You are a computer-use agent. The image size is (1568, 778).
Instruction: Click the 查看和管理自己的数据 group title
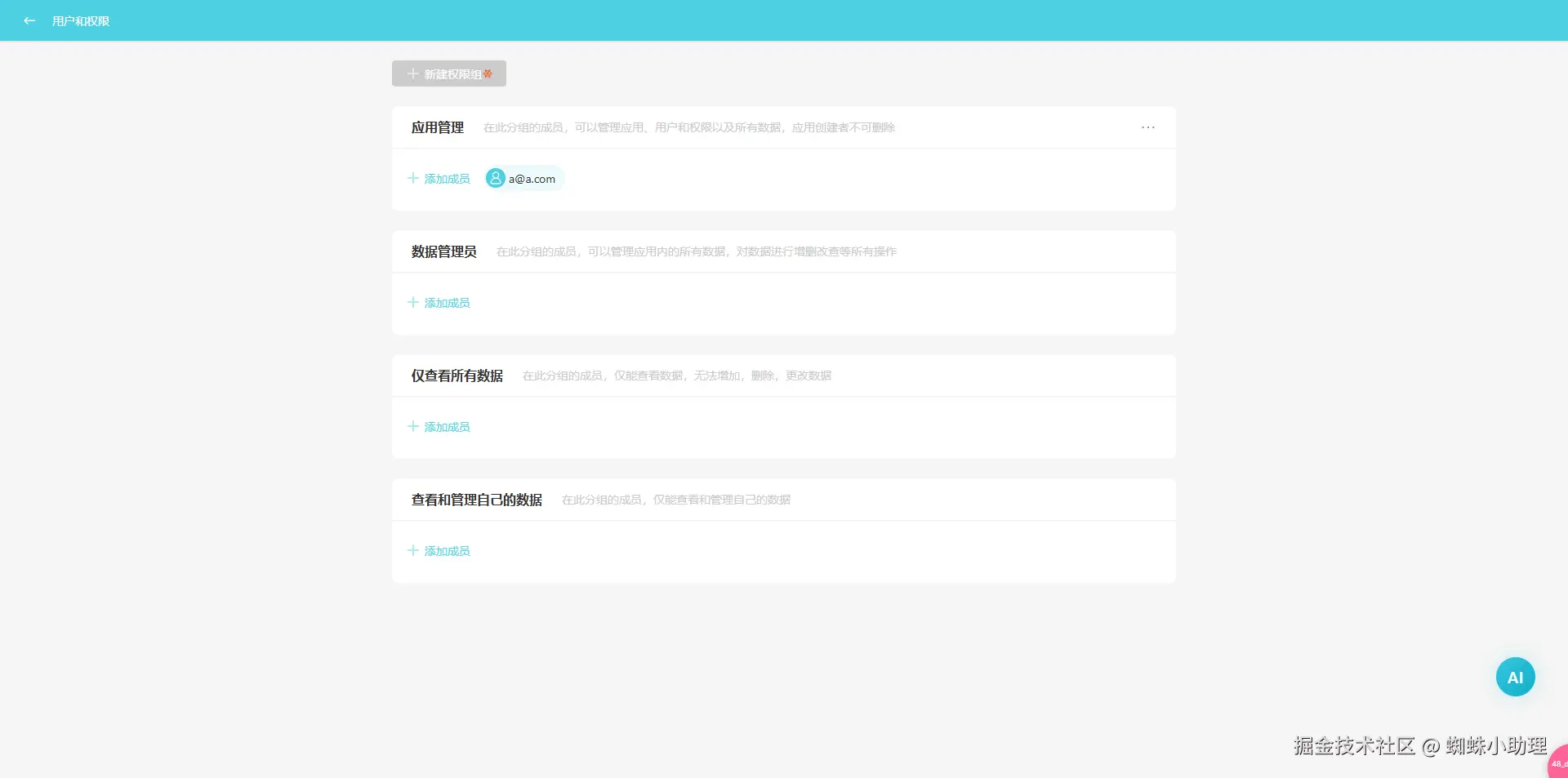[x=477, y=500]
